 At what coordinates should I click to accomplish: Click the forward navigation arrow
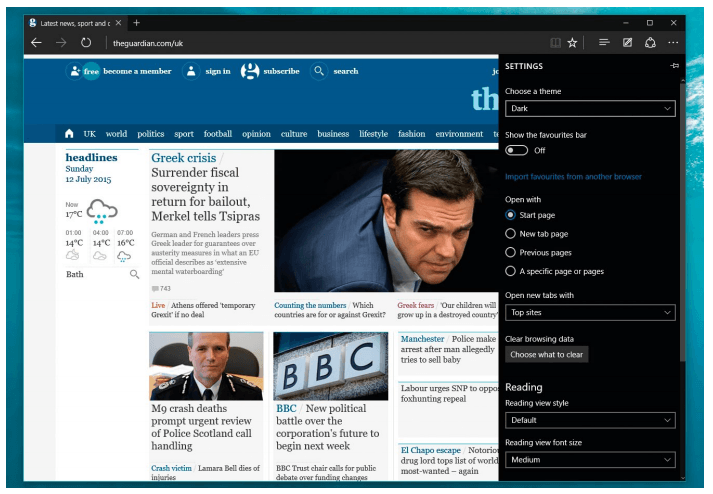pyautogui.click(x=61, y=43)
